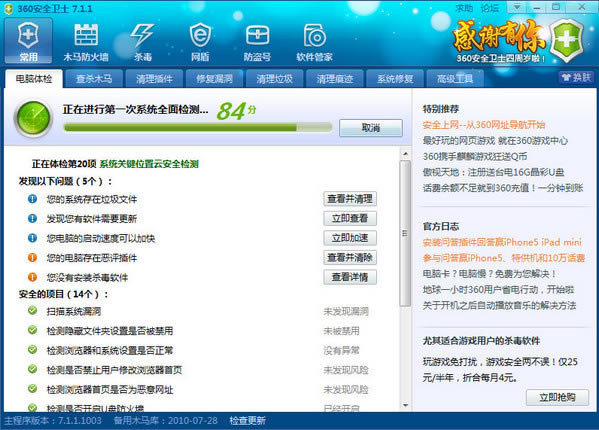Click green check beside 检测隐藏文件夹设置是否被禁用
This screenshot has width=599, height=430.
(32, 330)
